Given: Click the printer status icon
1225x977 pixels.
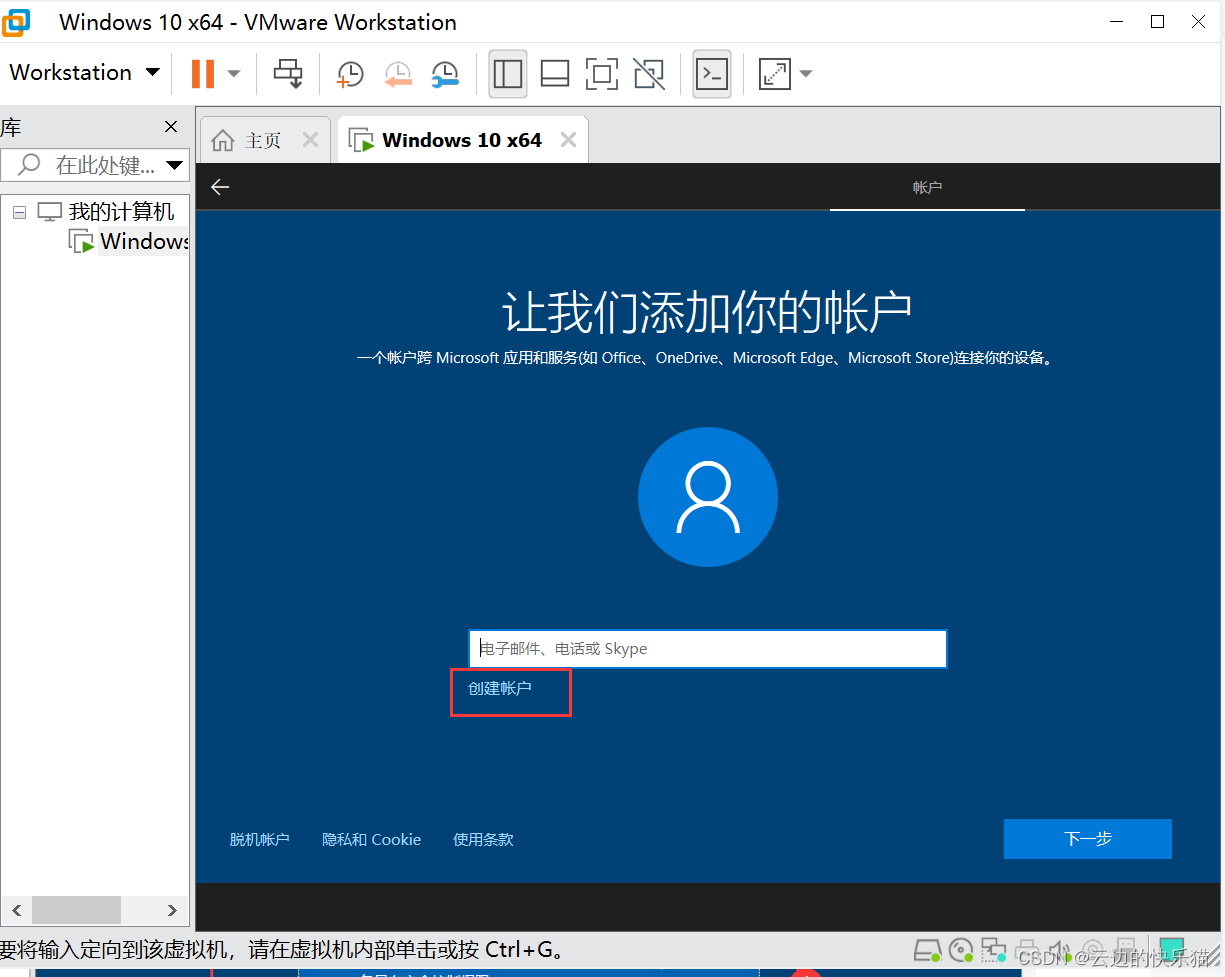Looking at the screenshot, I should pyautogui.click(x=1026, y=949).
